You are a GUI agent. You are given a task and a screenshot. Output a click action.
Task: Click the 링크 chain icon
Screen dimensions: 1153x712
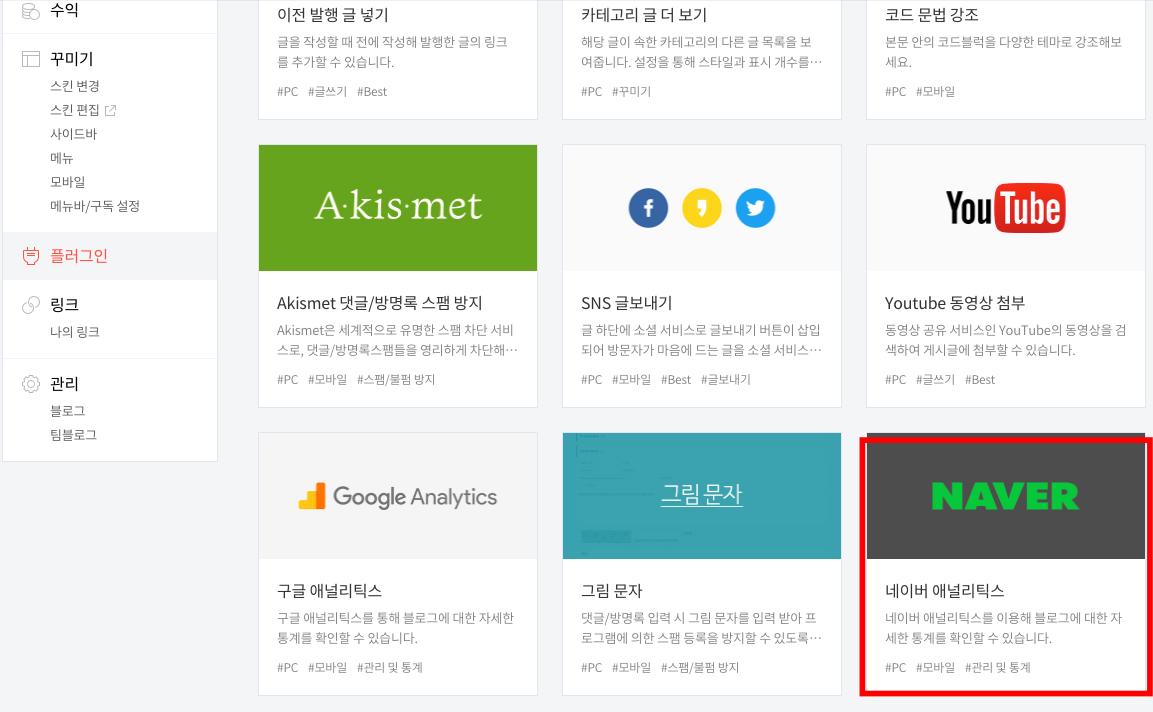click(x=31, y=305)
